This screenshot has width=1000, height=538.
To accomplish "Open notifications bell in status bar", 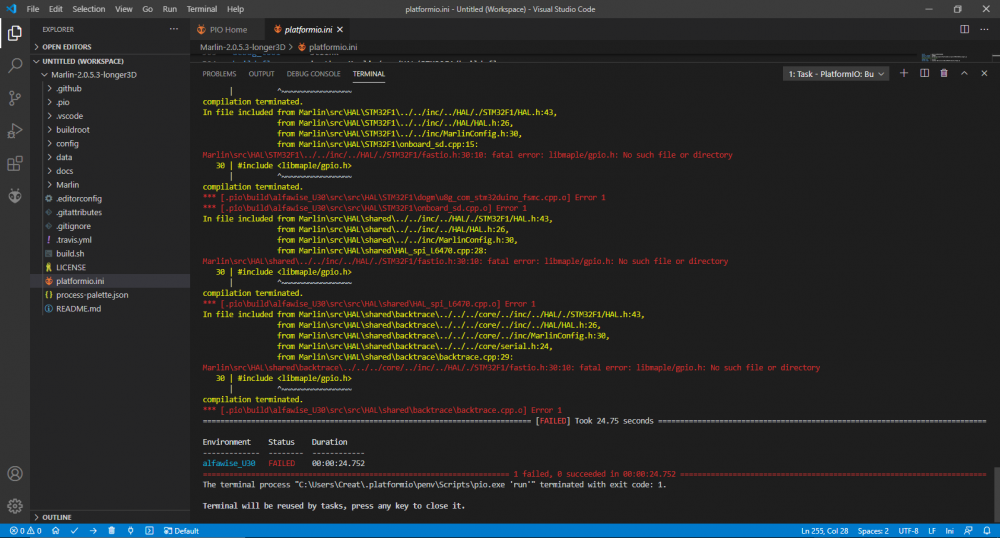I will coord(987,531).
